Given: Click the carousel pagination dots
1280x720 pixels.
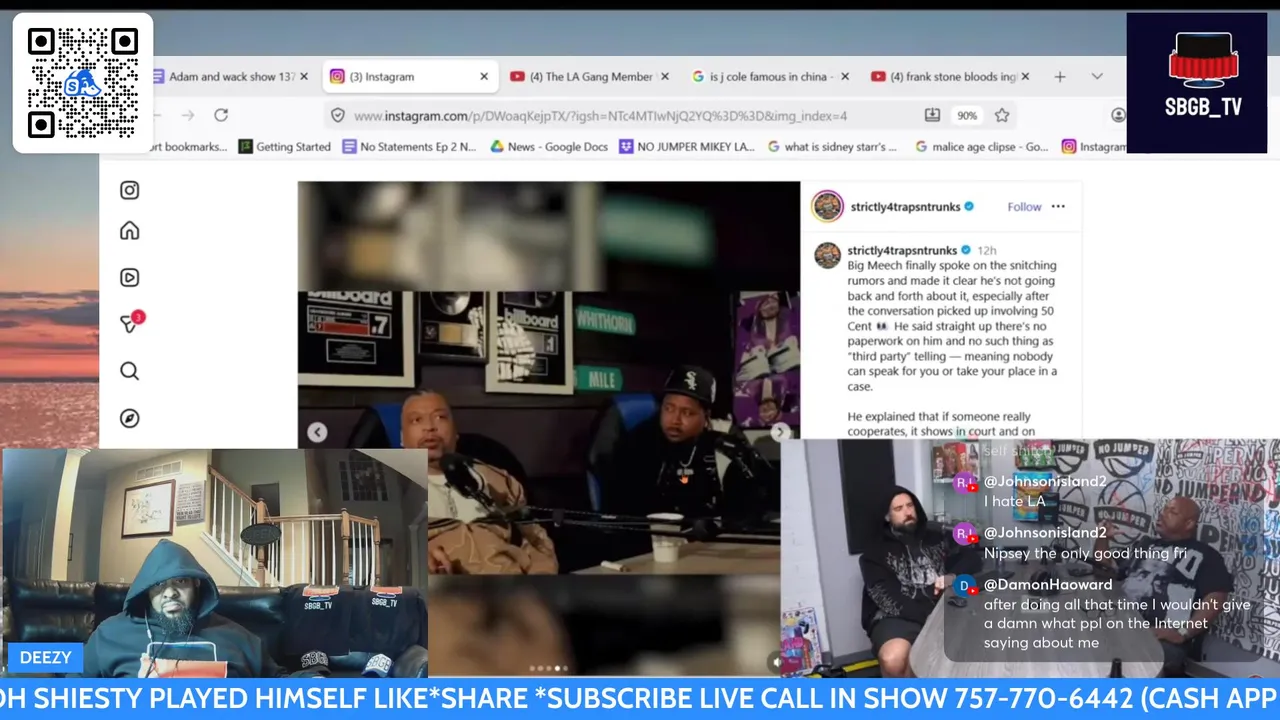Looking at the screenshot, I should (550, 668).
